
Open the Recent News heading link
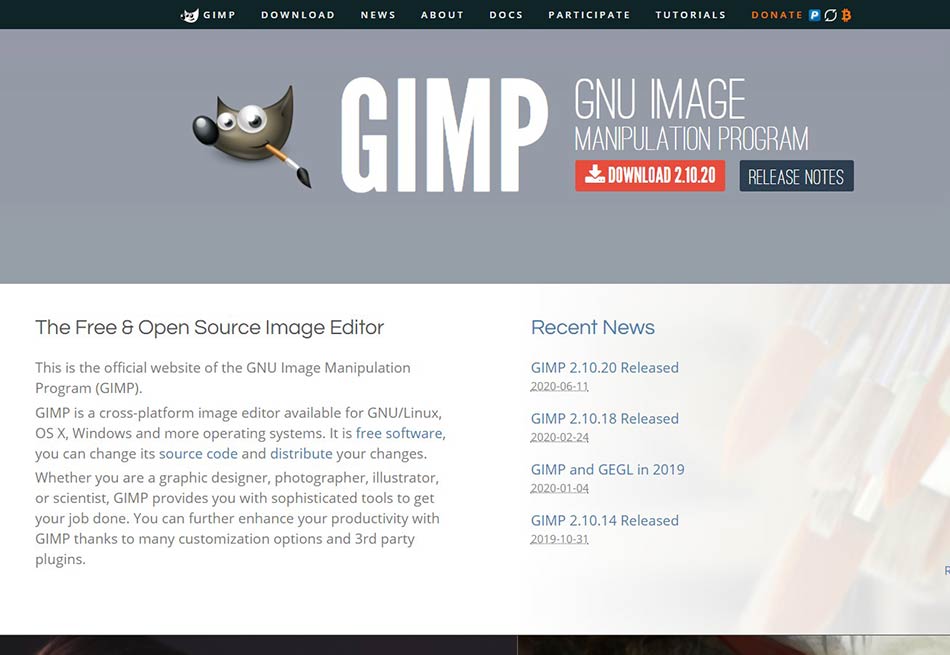pos(593,327)
